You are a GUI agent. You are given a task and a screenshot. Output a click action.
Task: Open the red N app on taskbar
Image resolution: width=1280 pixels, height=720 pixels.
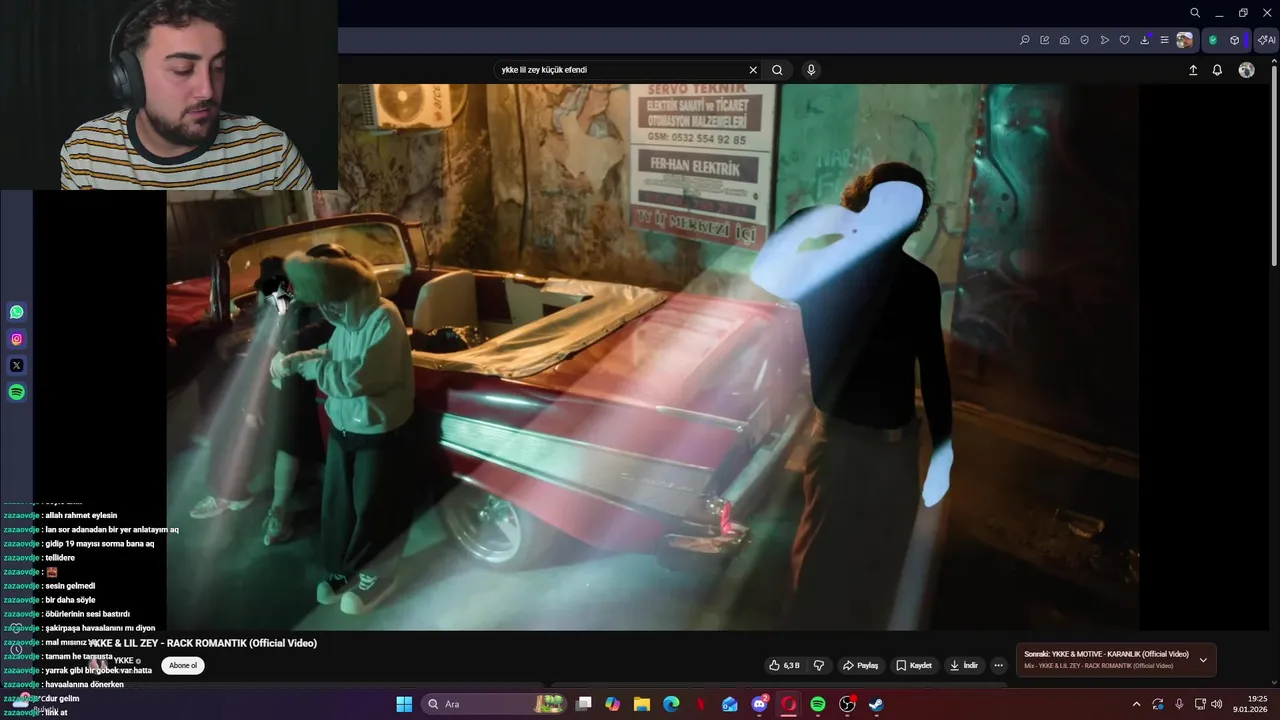coord(701,704)
